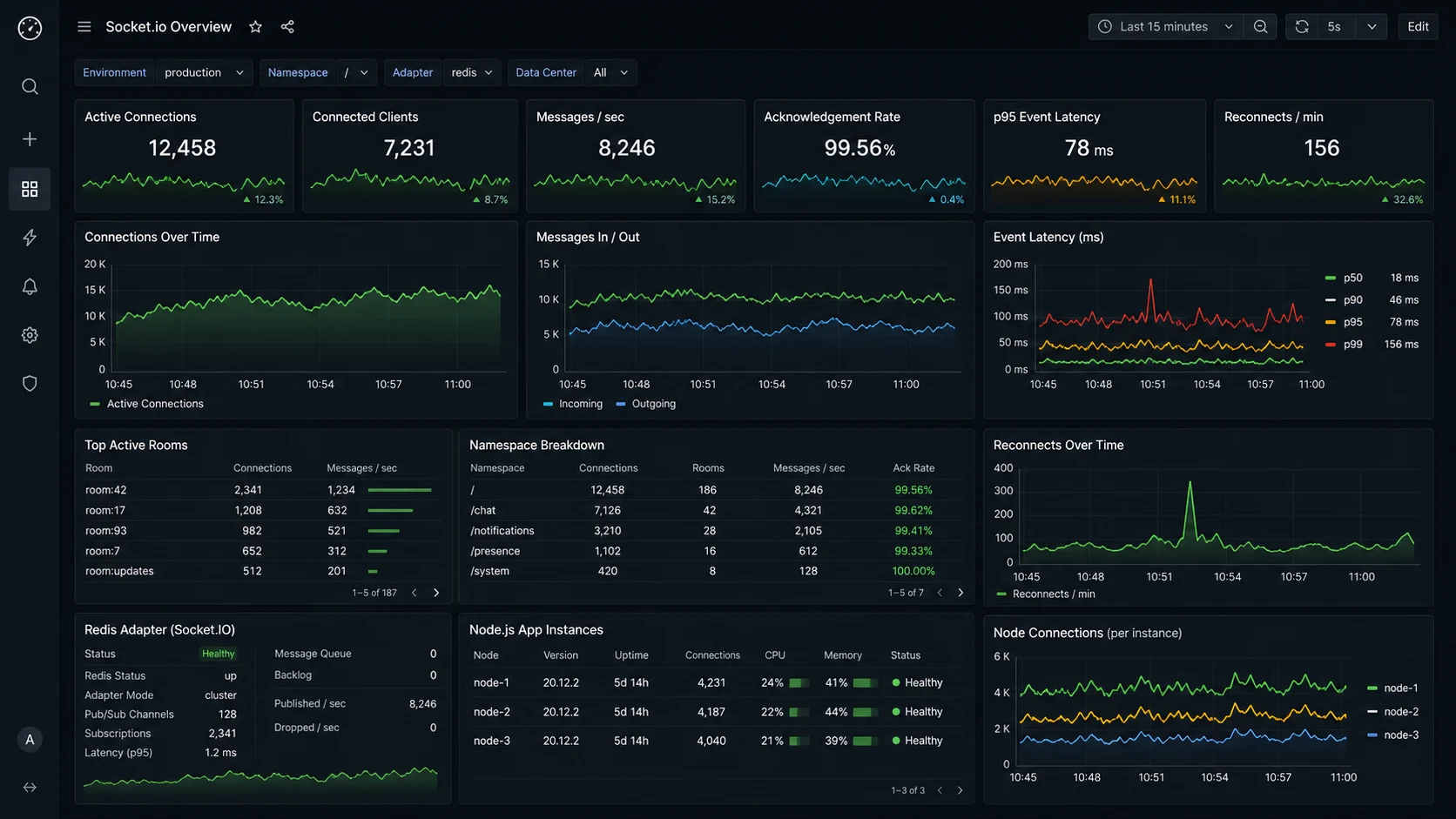This screenshot has width=1456, height=819.
Task: Sort by the Memory column header
Action: coord(843,655)
